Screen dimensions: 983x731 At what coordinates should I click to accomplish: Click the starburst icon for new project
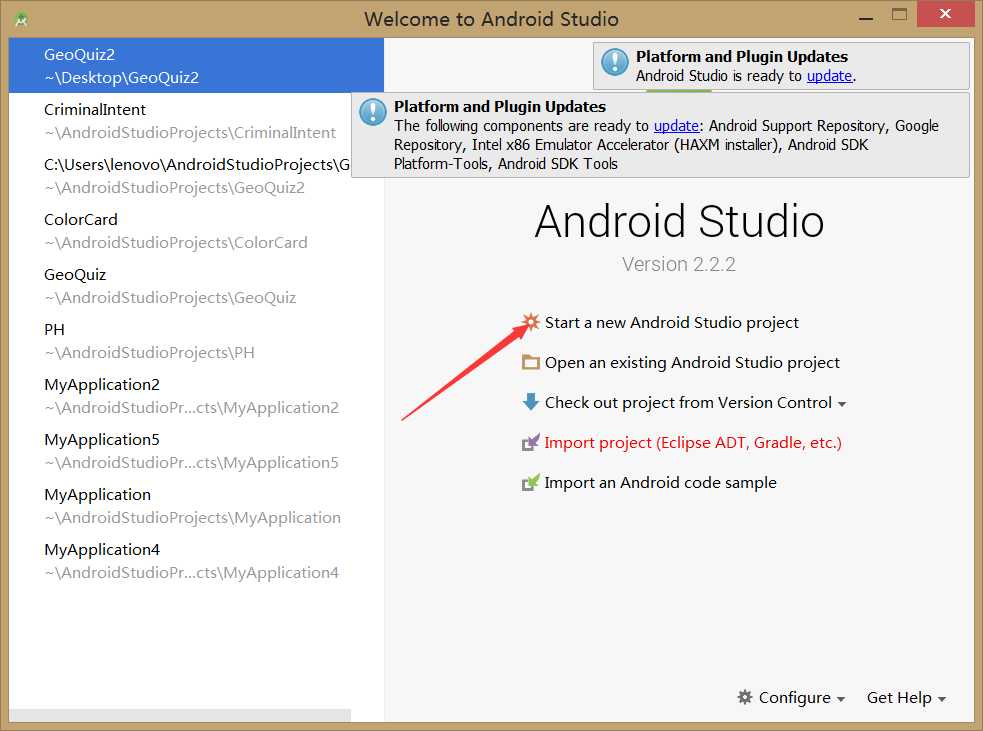pos(530,322)
